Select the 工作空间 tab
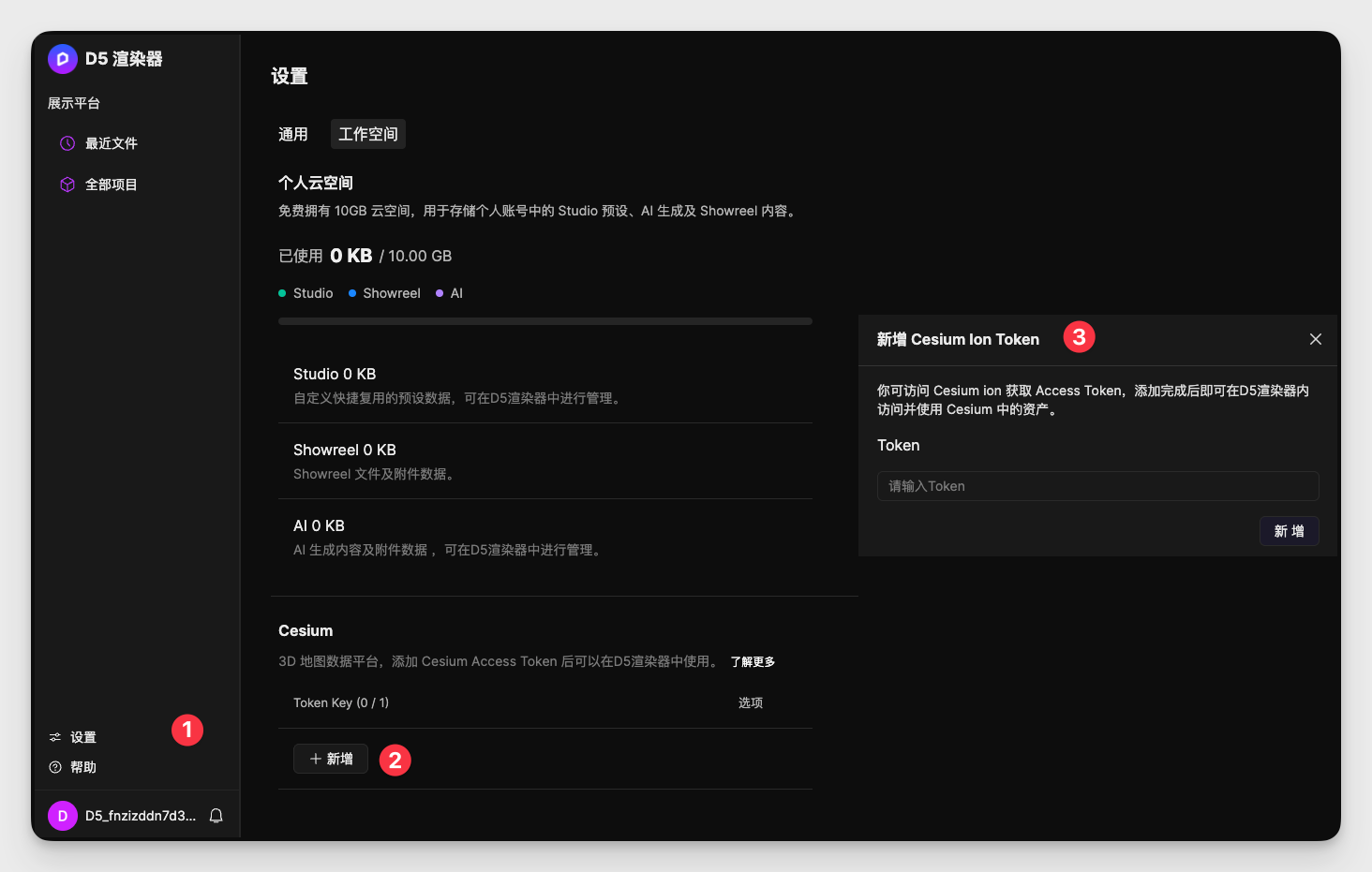 click(368, 134)
